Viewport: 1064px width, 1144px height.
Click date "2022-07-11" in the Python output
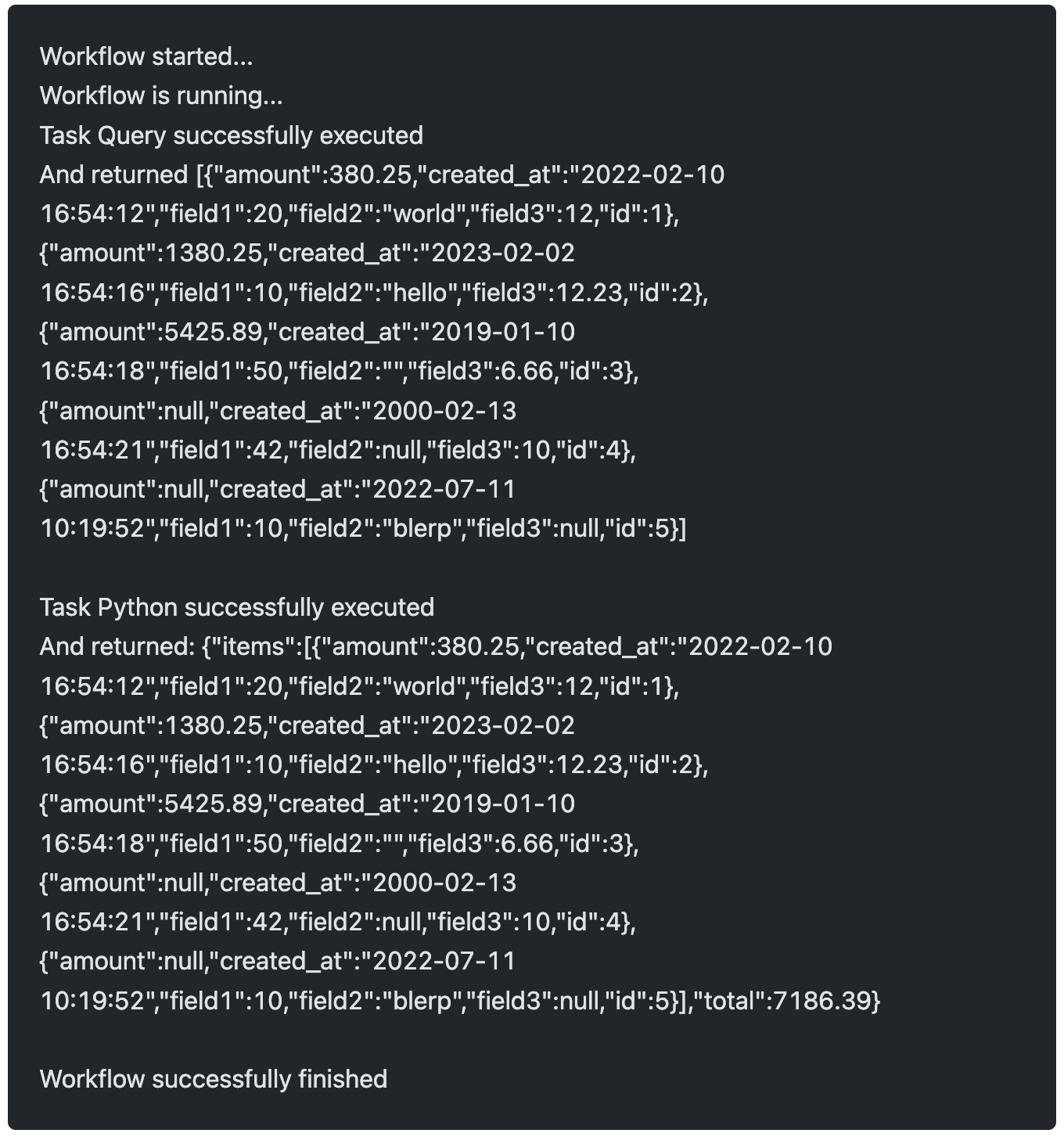pyautogui.click(x=444, y=961)
